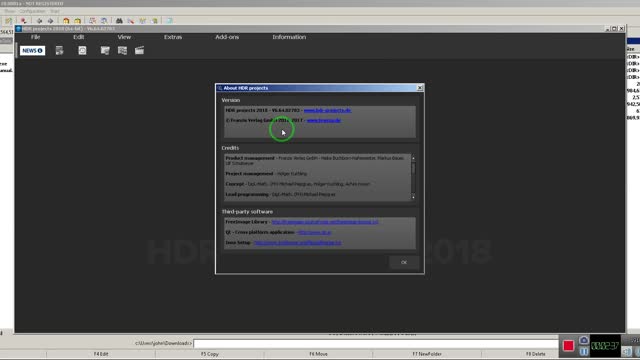Click the right arrow icon in background toolbar
Viewport: 640px width, 360px height.
point(50,20)
